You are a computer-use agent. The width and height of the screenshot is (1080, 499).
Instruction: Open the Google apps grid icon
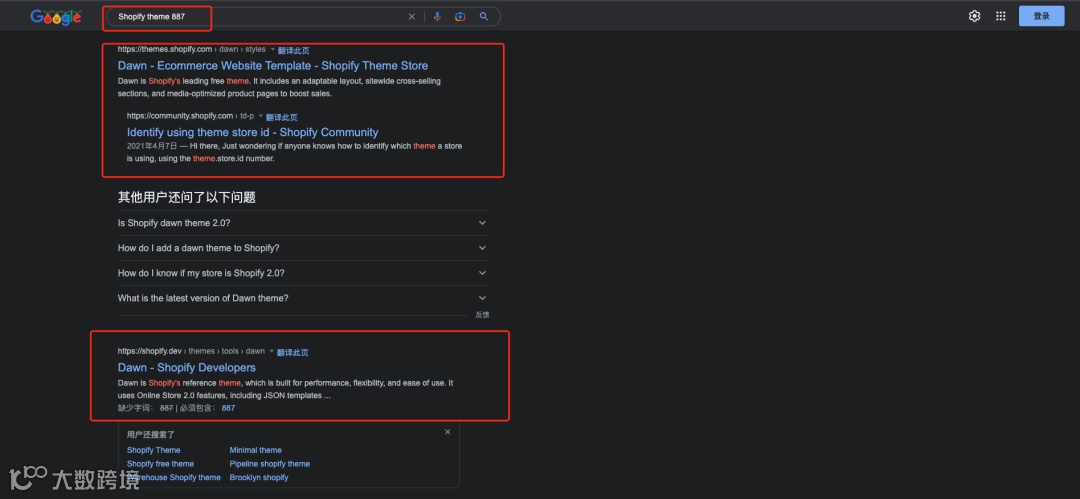tap(1001, 16)
